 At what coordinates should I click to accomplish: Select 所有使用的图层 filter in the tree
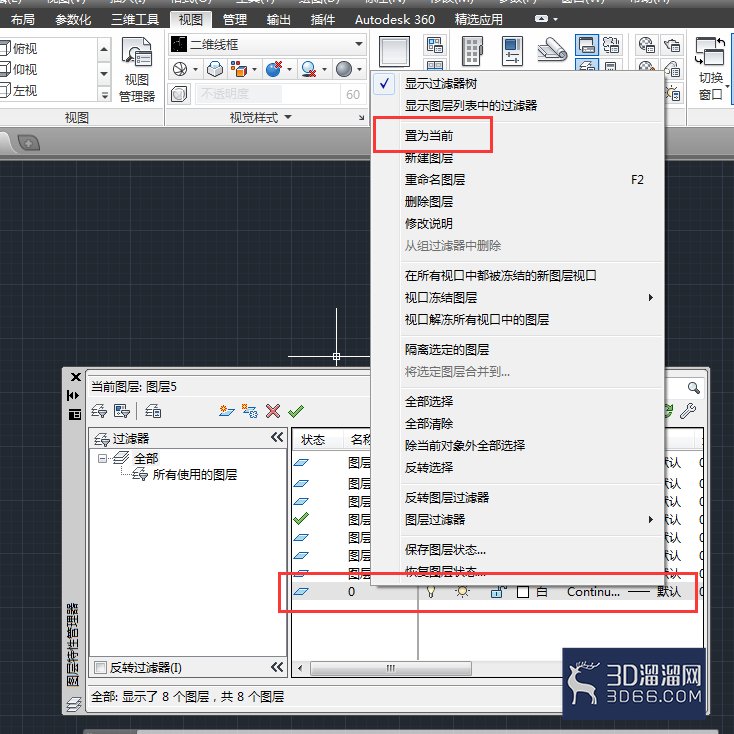pyautogui.click(x=194, y=475)
